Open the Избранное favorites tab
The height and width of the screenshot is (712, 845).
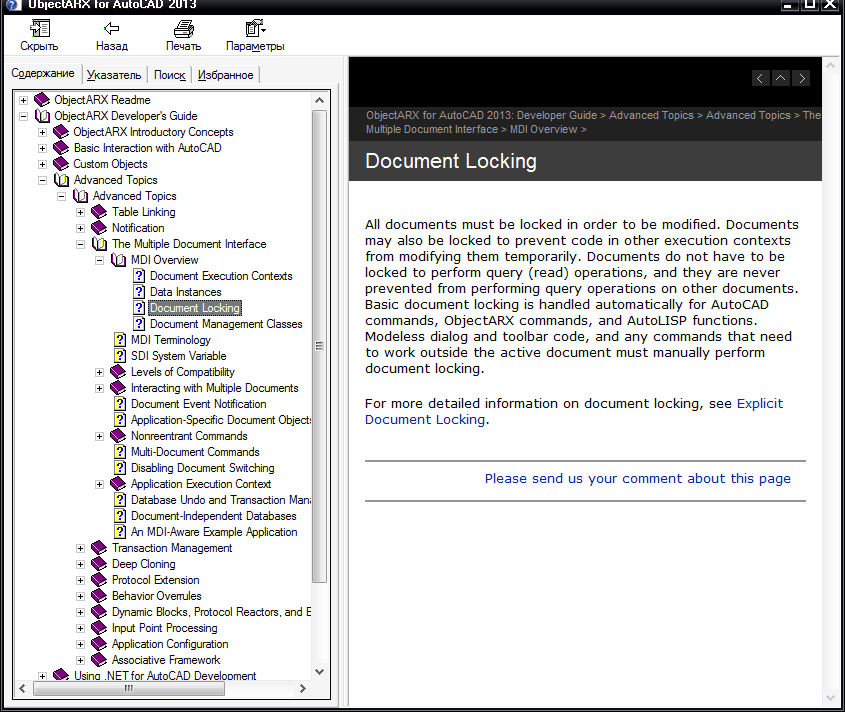pyautogui.click(x=225, y=75)
